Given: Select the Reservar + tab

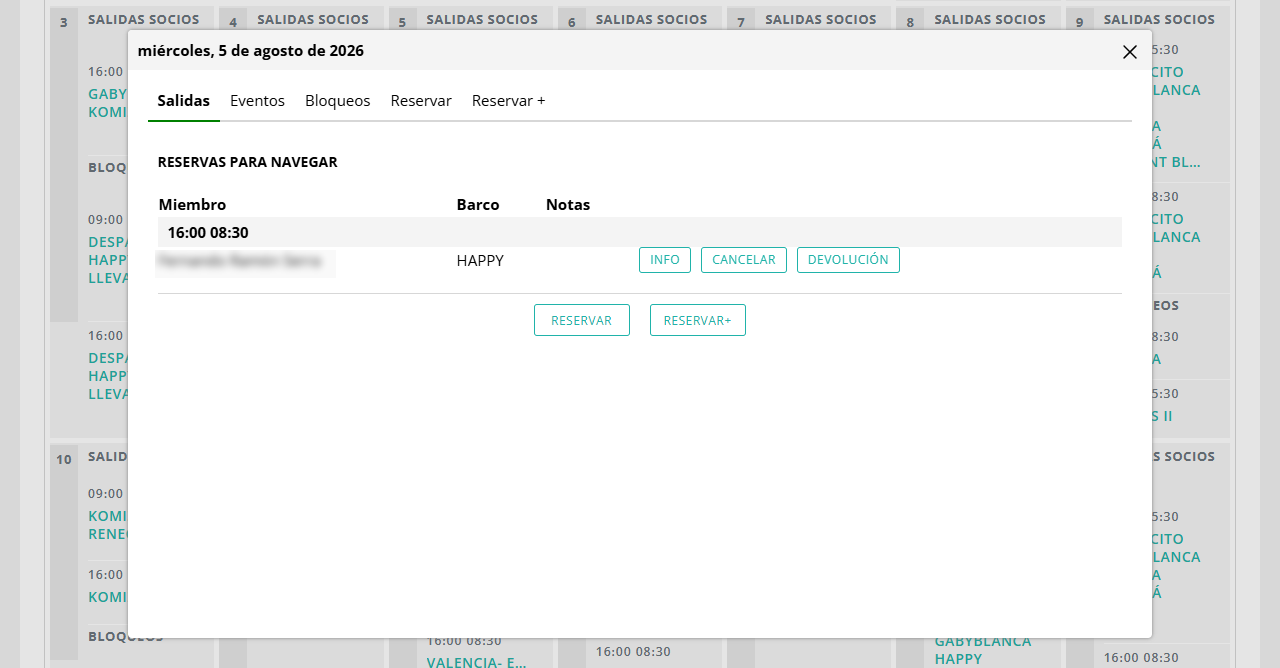Looking at the screenshot, I should tap(509, 101).
